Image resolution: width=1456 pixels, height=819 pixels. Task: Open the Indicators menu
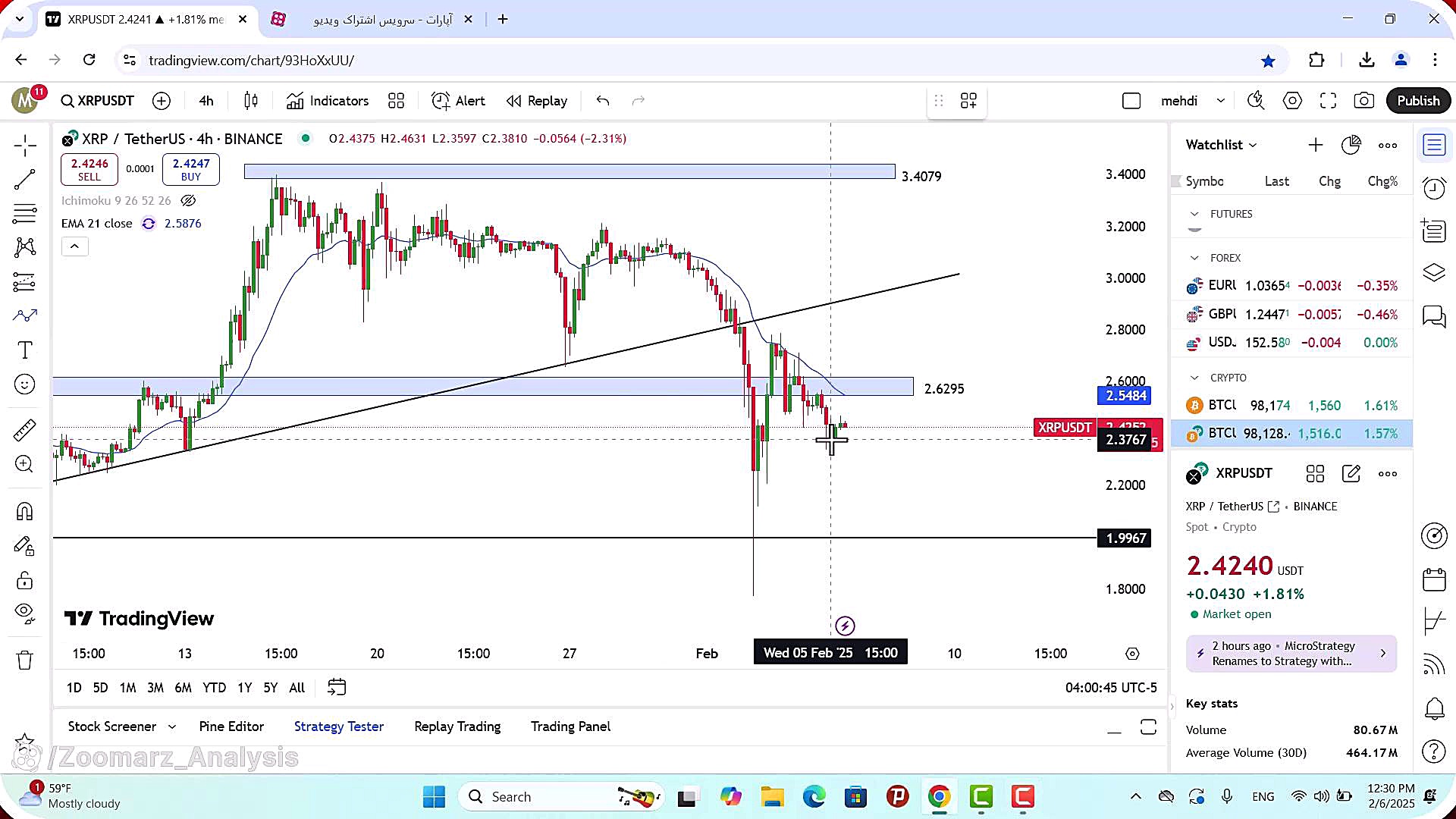point(328,101)
